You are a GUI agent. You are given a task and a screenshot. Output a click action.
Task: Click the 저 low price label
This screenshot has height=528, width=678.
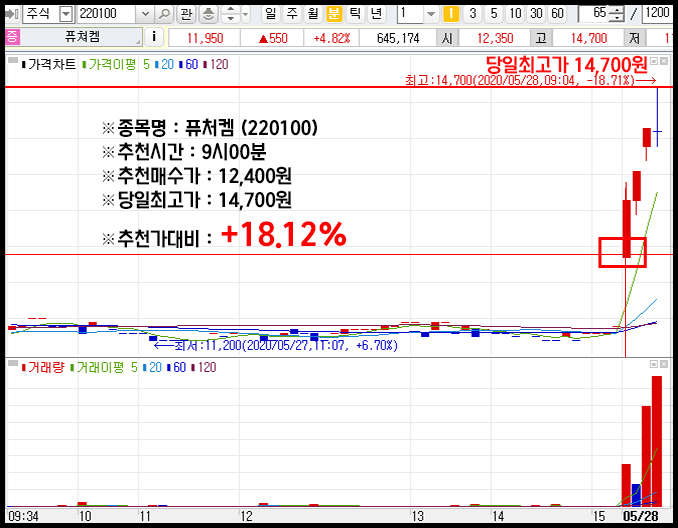click(634, 38)
